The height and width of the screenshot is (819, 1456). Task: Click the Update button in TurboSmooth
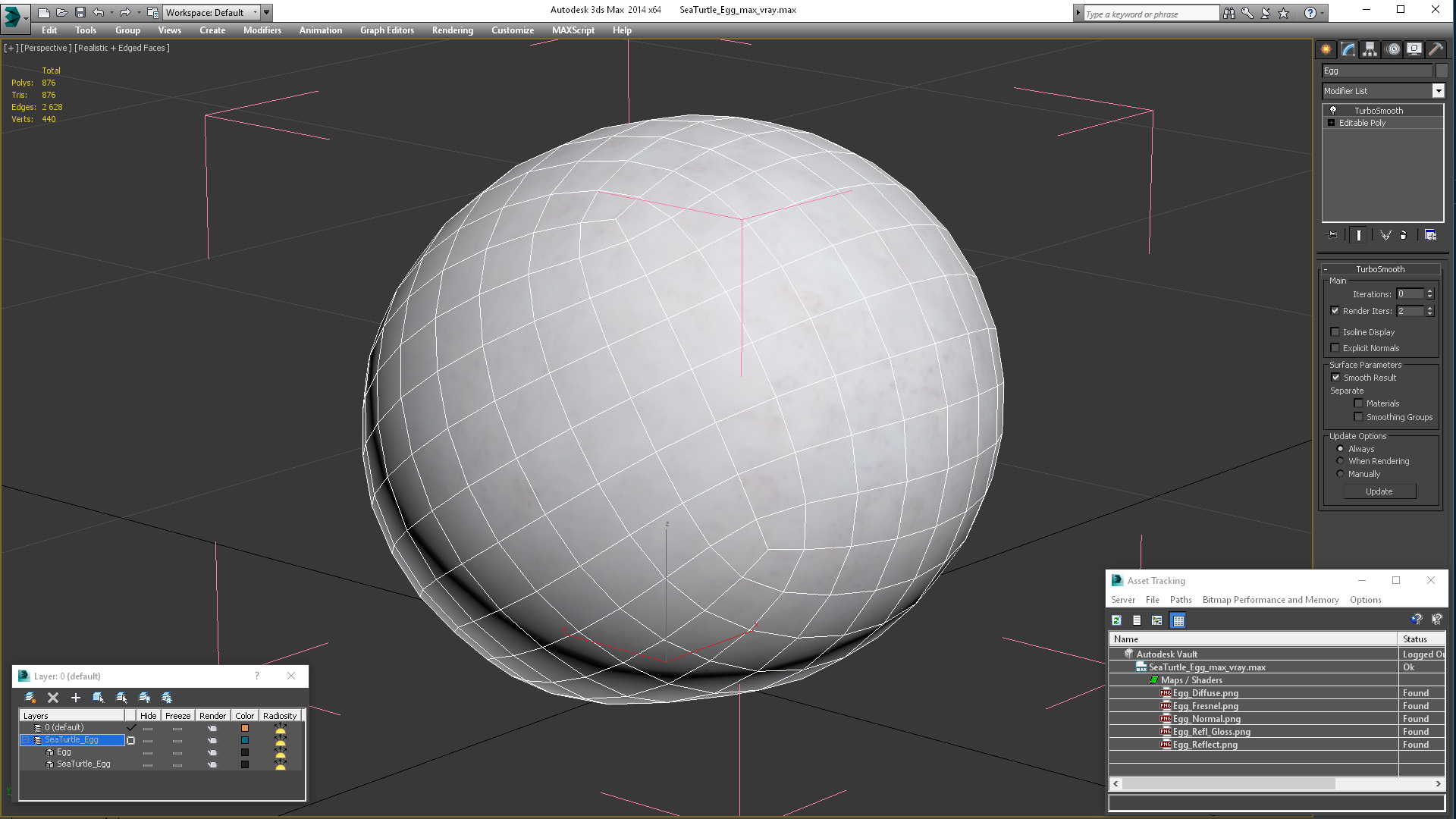click(1378, 491)
